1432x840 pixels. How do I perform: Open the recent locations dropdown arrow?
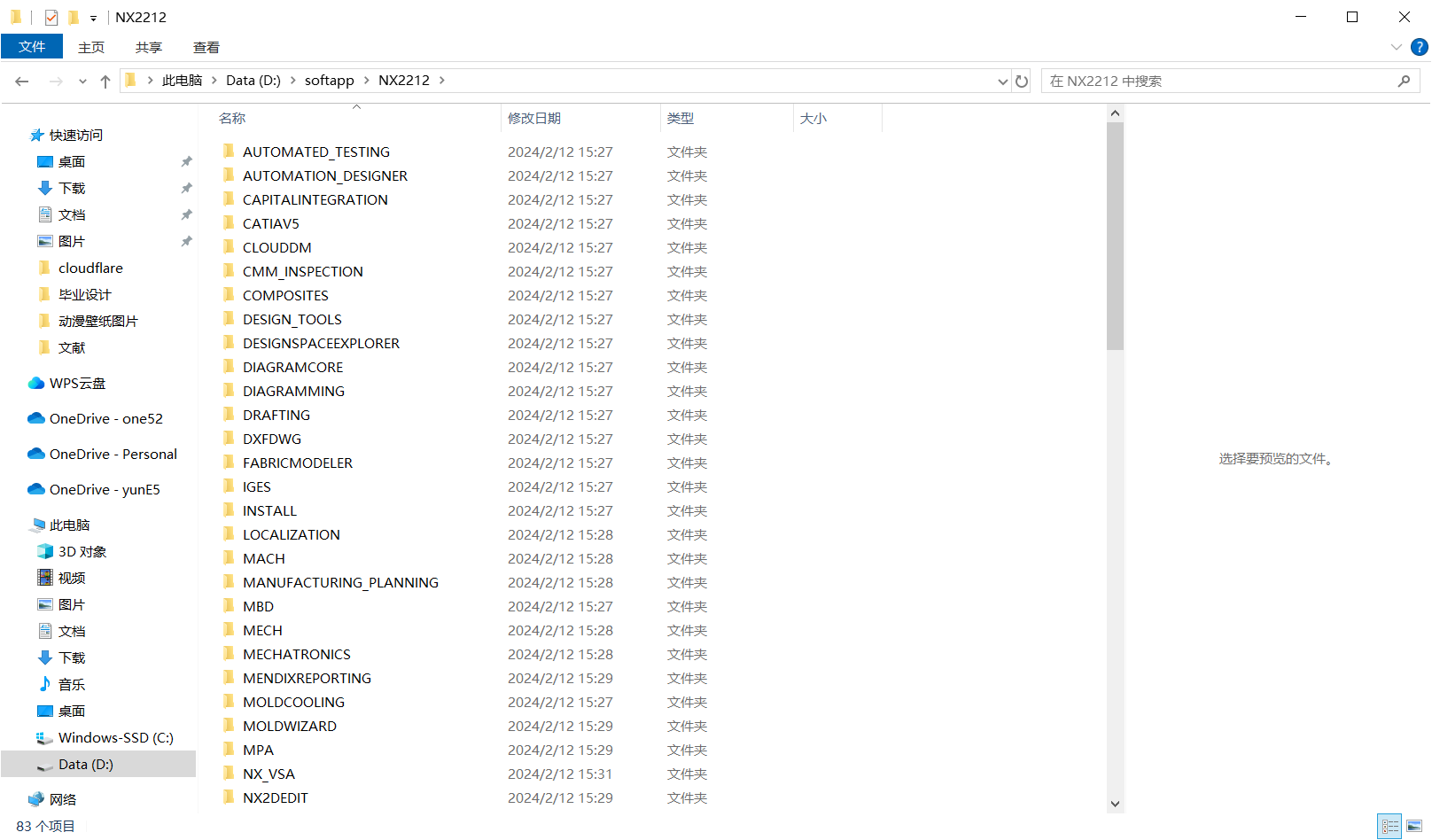coord(82,82)
